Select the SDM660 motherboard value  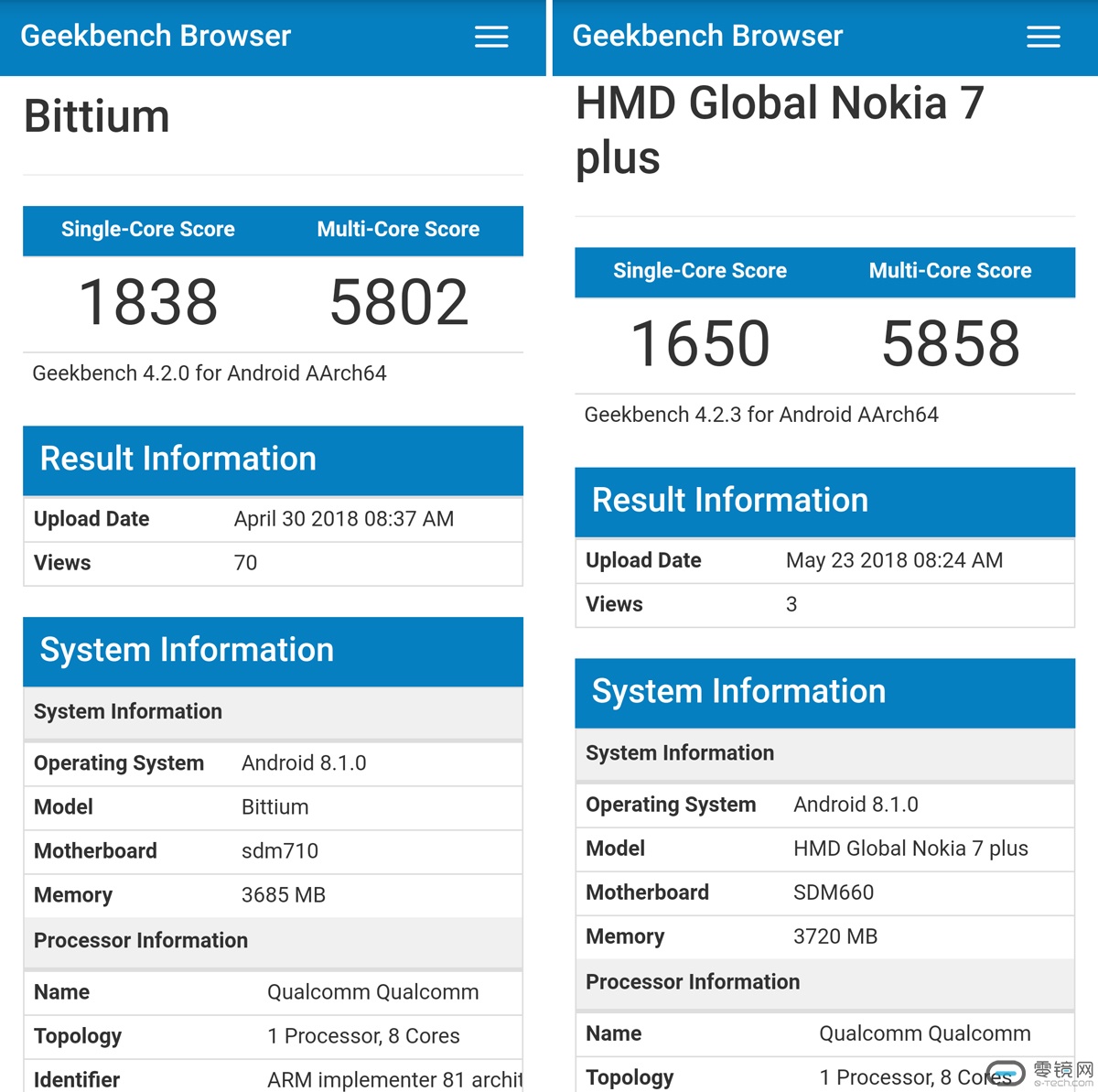tap(834, 892)
